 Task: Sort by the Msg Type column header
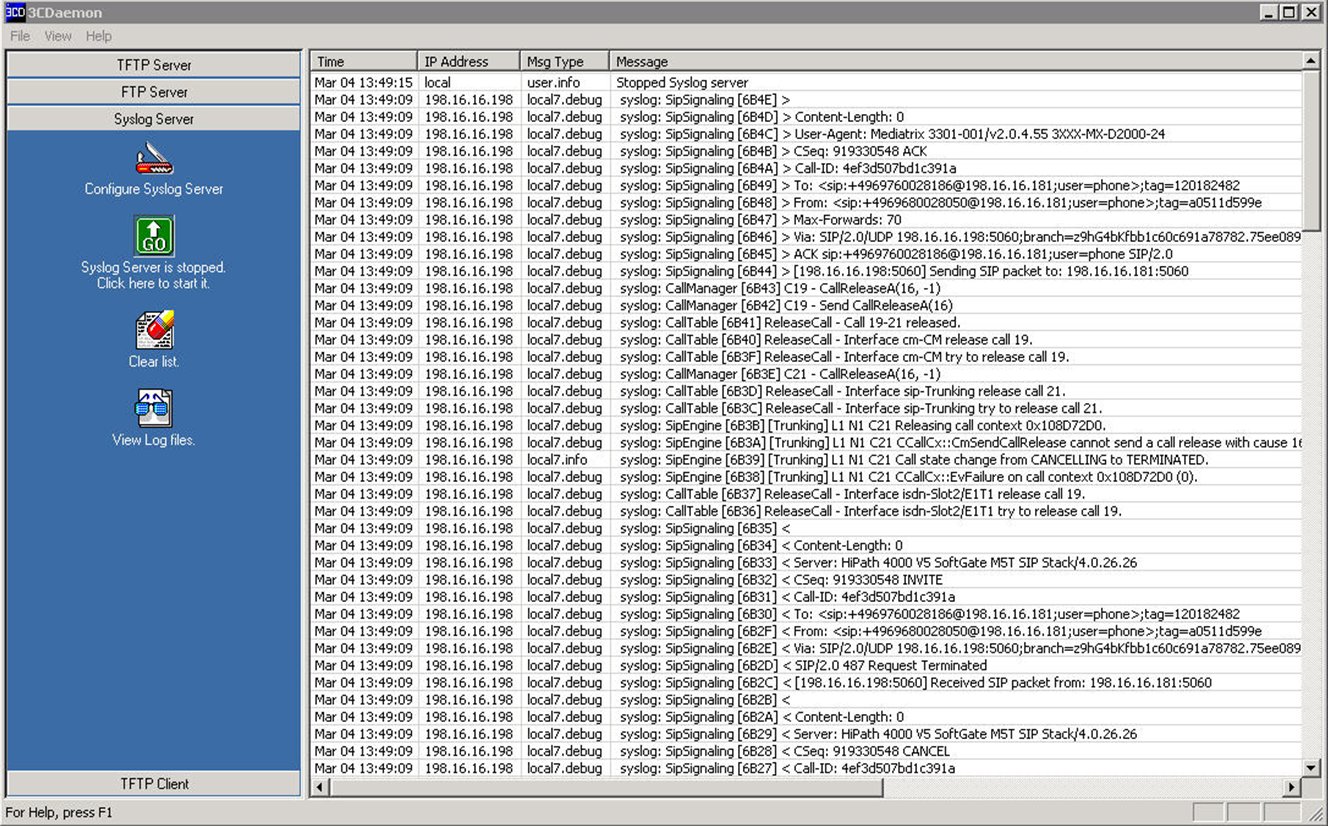click(x=565, y=62)
